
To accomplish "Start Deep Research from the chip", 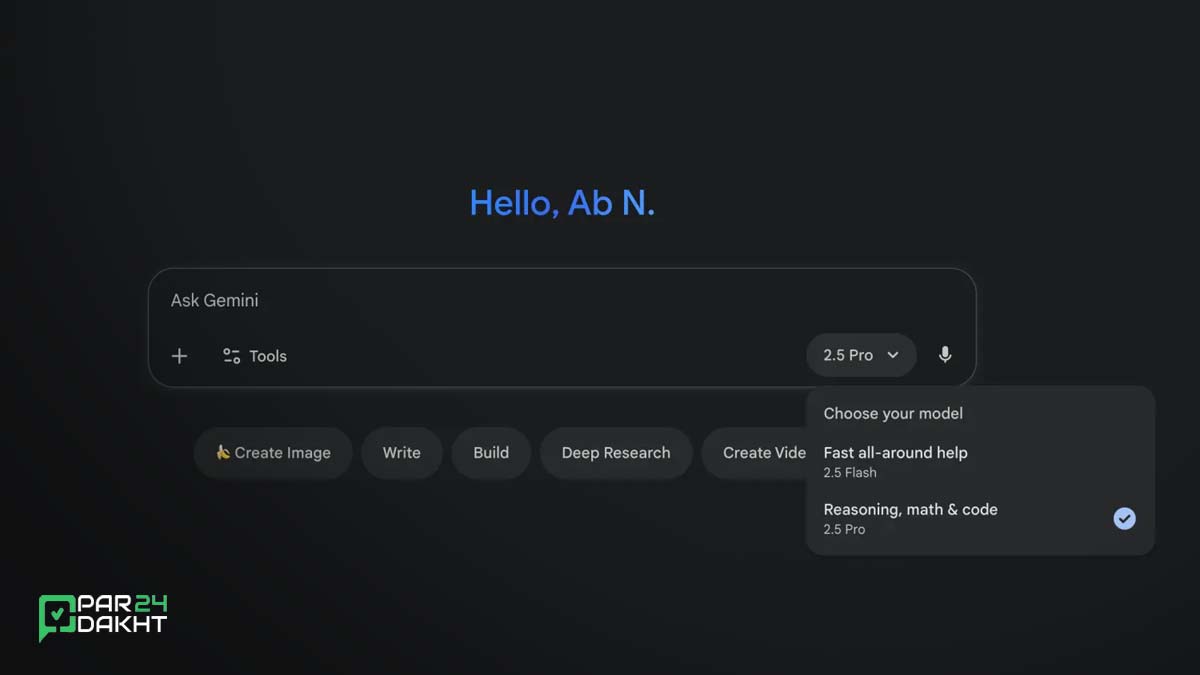I will 616,453.
